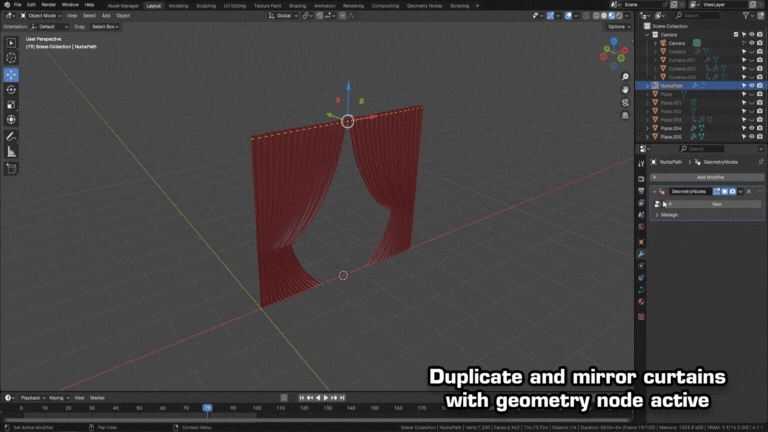Toggle GeometryNodes modifier edit mode display
768x432 pixels.
tap(717, 192)
